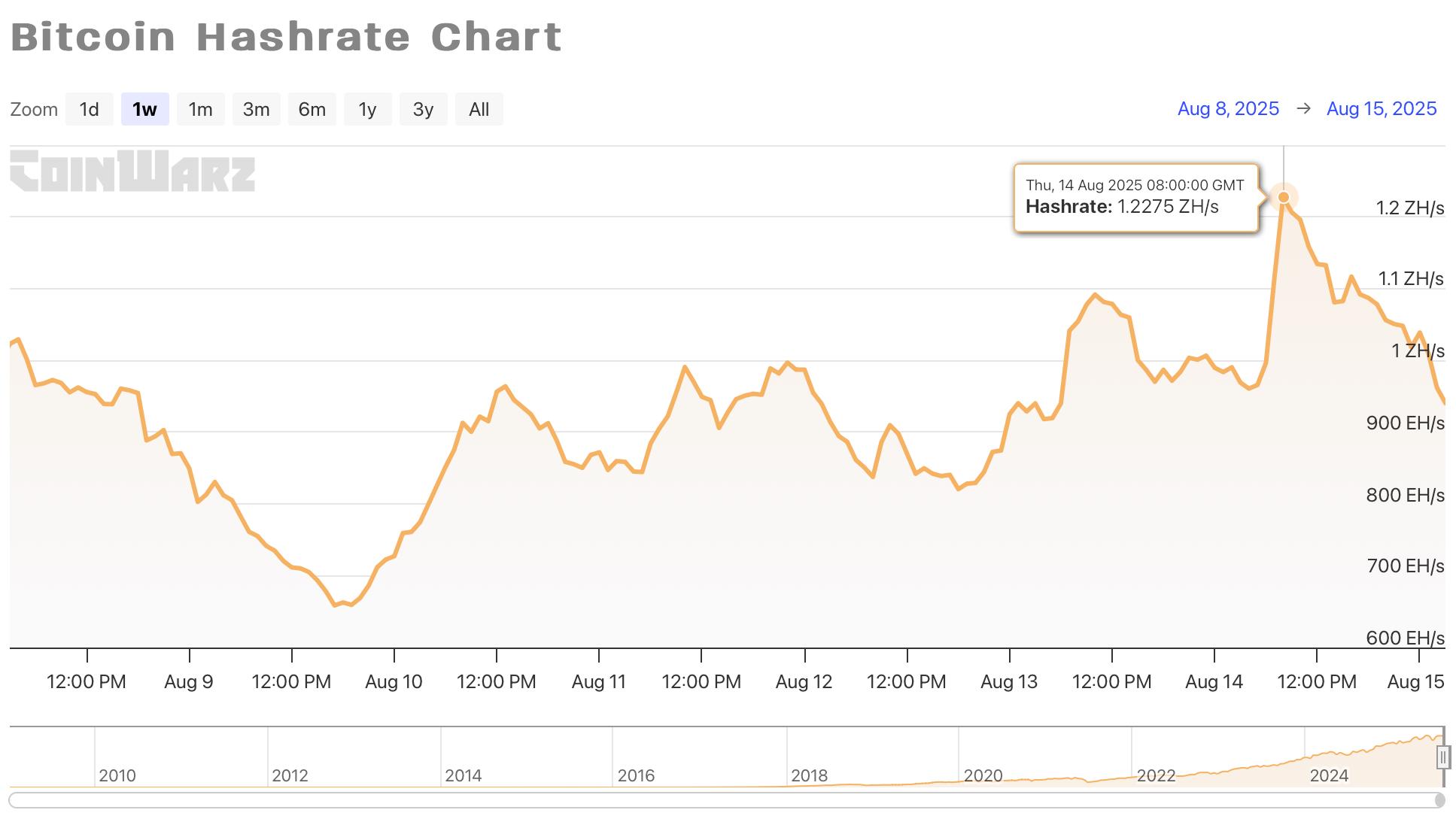Click 2020 in the navigator timeline
The height and width of the screenshot is (819, 1456).
(x=983, y=775)
